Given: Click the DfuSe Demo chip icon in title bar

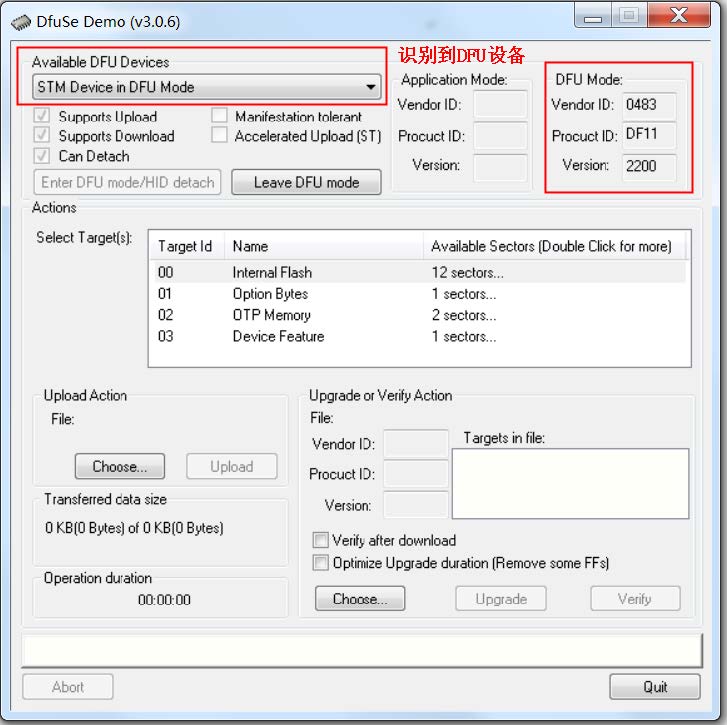Looking at the screenshot, I should [20, 22].
